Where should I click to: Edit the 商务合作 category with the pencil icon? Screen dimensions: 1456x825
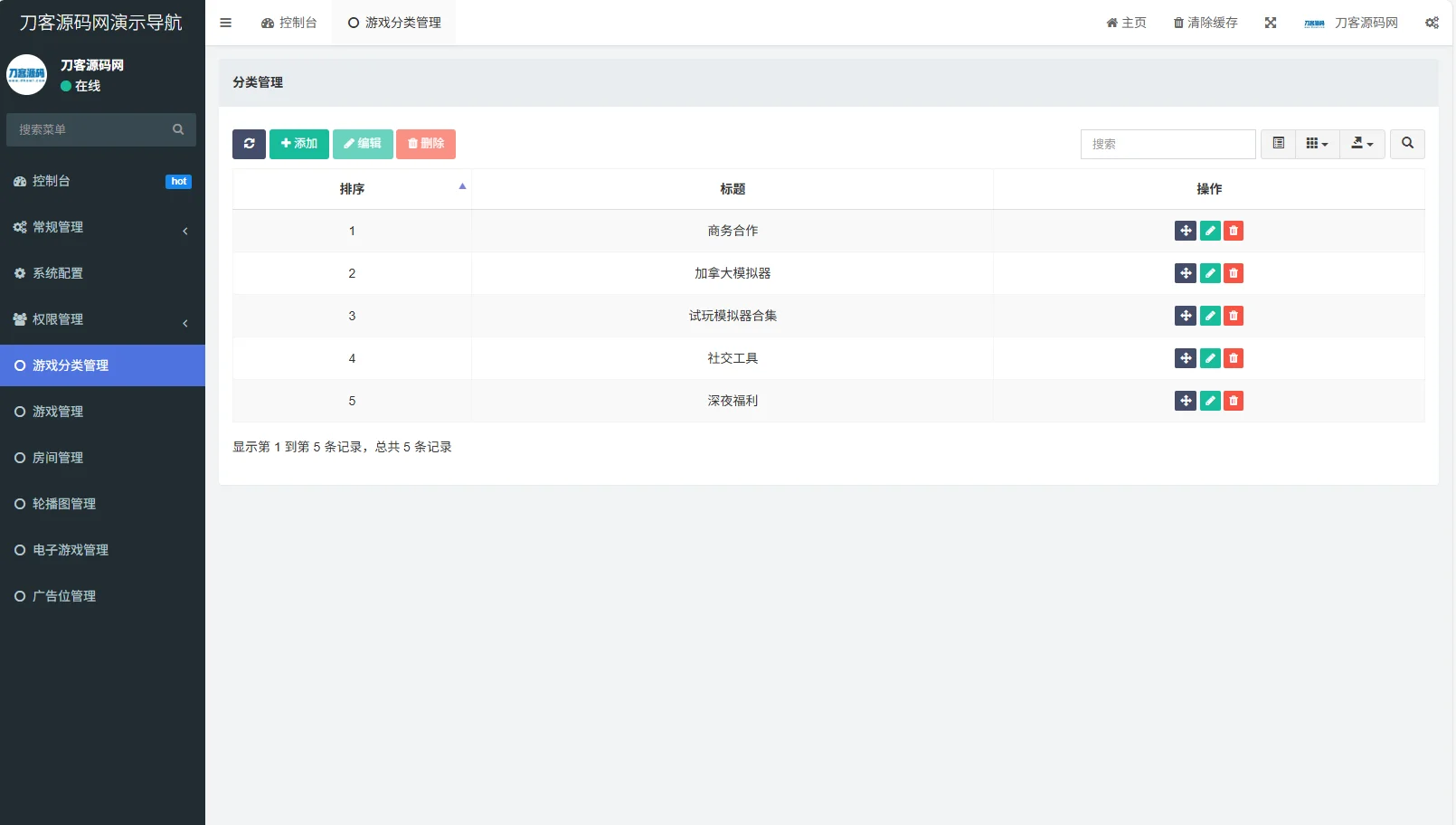[1209, 231]
